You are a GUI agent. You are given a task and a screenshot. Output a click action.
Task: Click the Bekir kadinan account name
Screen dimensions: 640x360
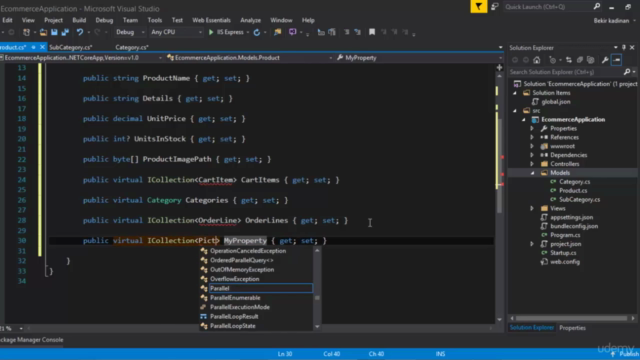[x=611, y=21]
